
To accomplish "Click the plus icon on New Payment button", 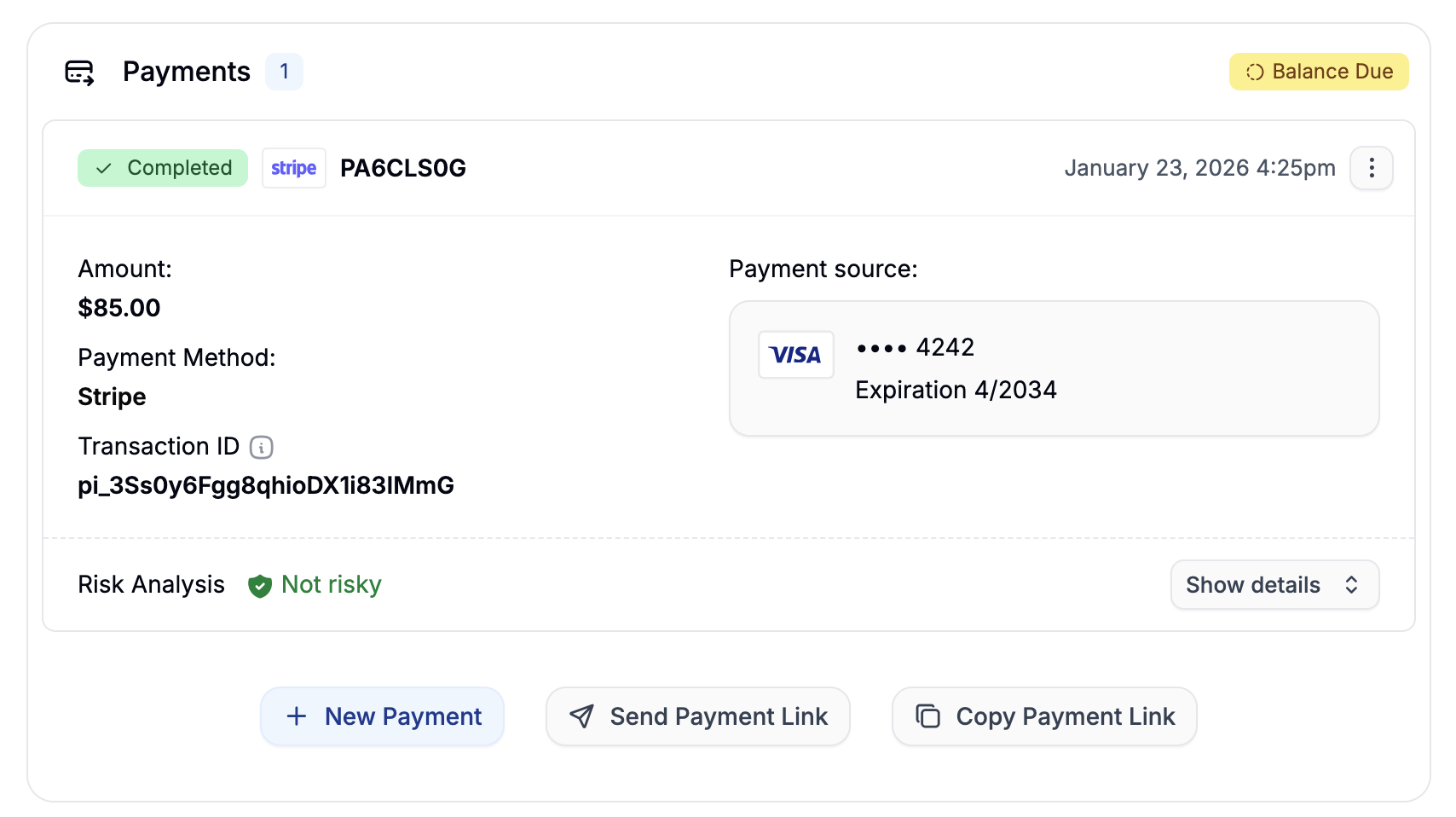I will 296,716.
